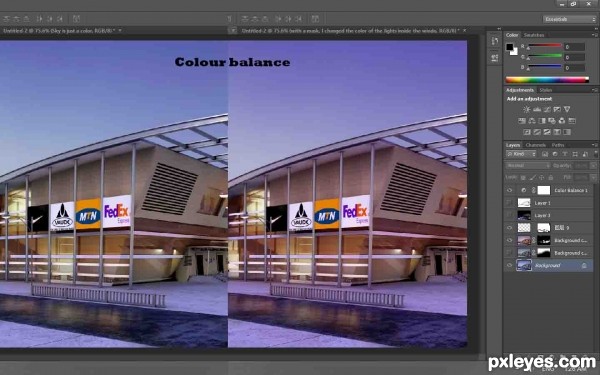
Task: Click the color spectrum ramp
Action: [547, 80]
